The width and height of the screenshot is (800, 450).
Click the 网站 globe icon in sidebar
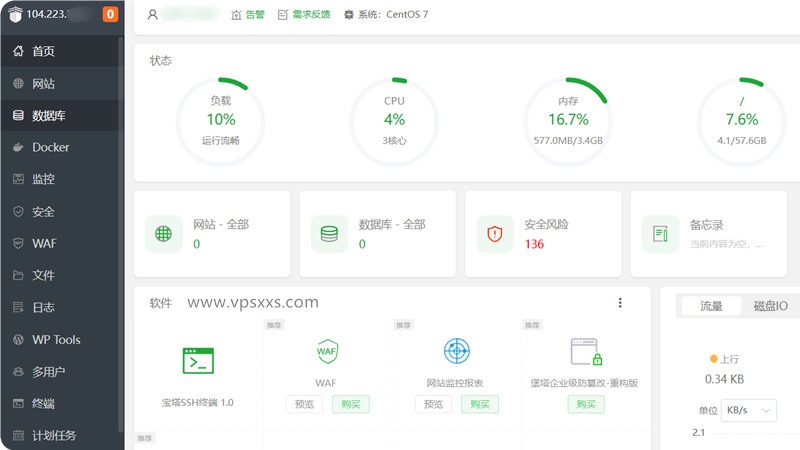pyautogui.click(x=18, y=83)
